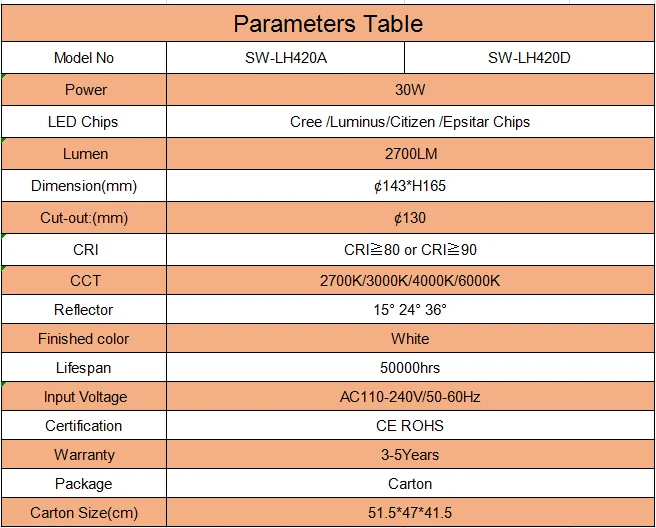
Task: Select the 51.5*47*41.5 carton size cell
Action: tap(410, 513)
